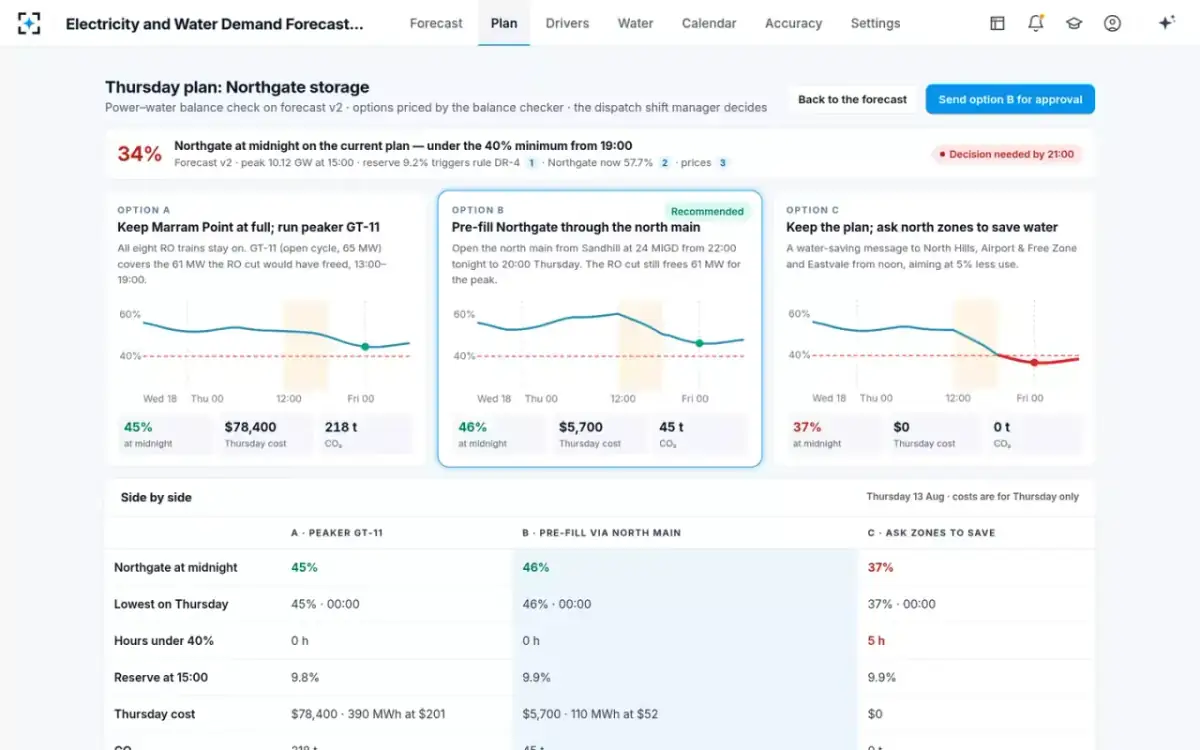Click the red 5 h cell in table
This screenshot has width=1200, height=750.
876,641
